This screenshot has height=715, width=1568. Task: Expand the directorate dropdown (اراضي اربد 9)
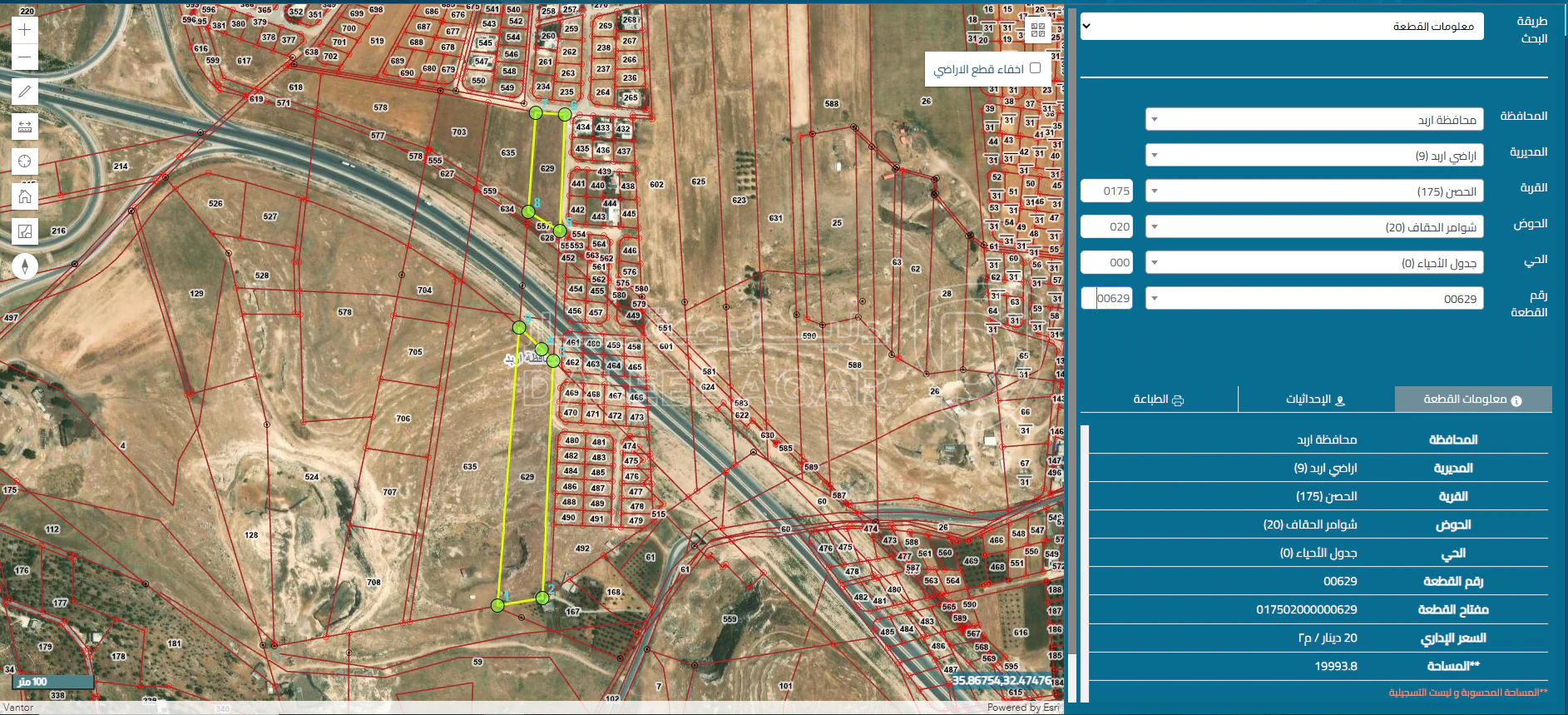(x=1314, y=155)
